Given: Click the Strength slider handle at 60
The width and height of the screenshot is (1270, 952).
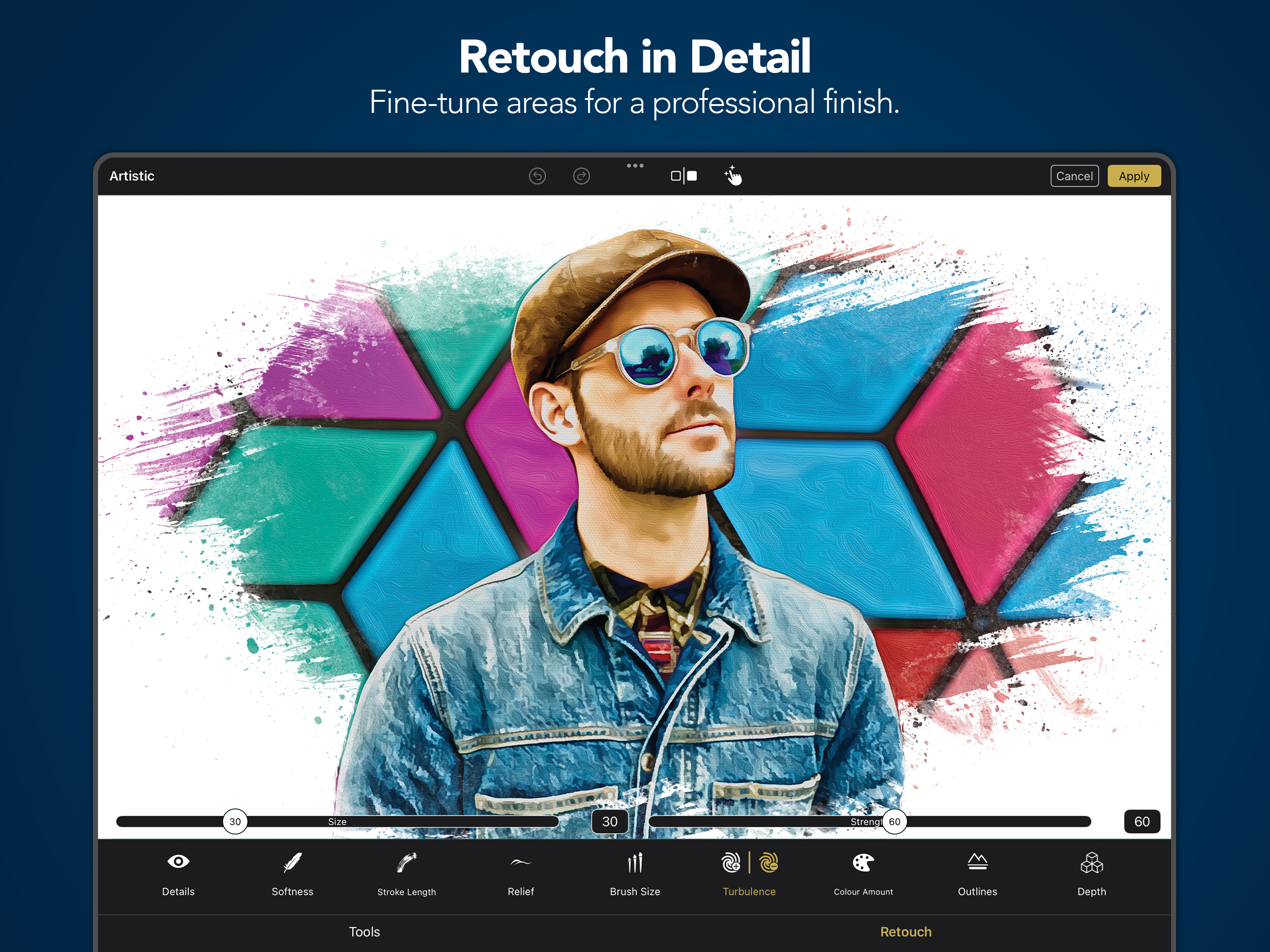Looking at the screenshot, I should (894, 822).
